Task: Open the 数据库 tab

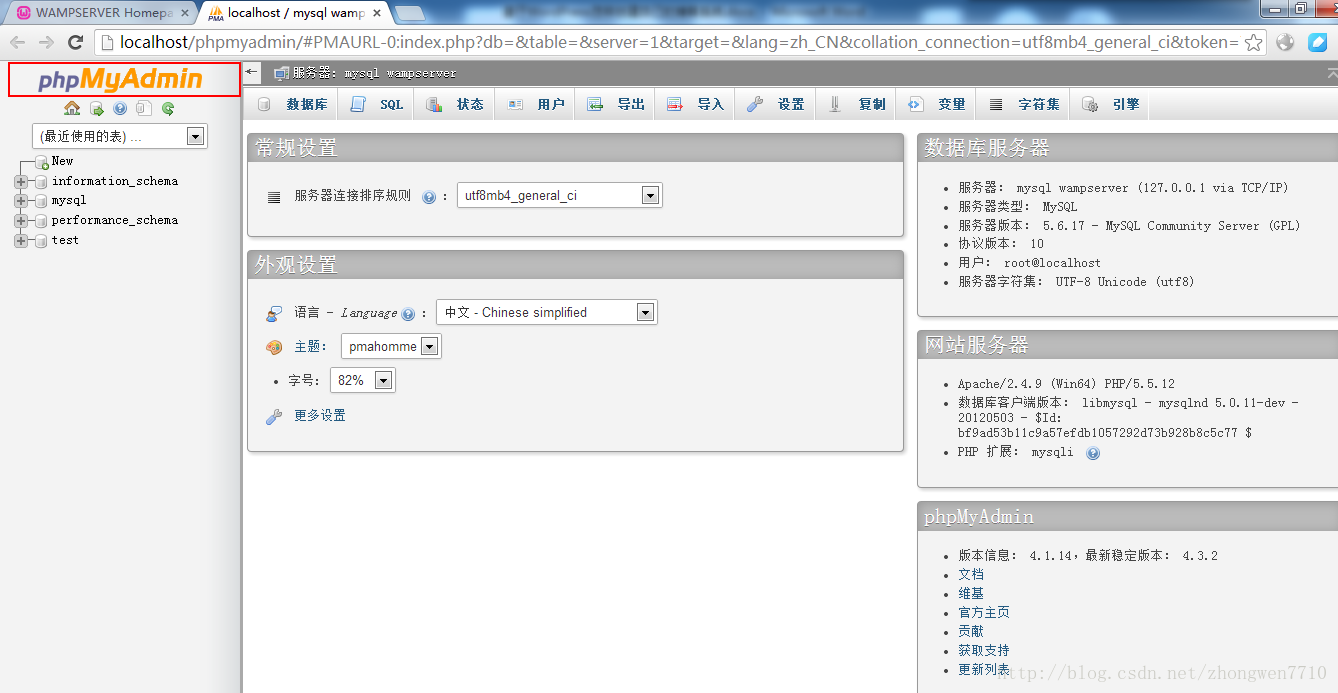Action: pos(292,104)
